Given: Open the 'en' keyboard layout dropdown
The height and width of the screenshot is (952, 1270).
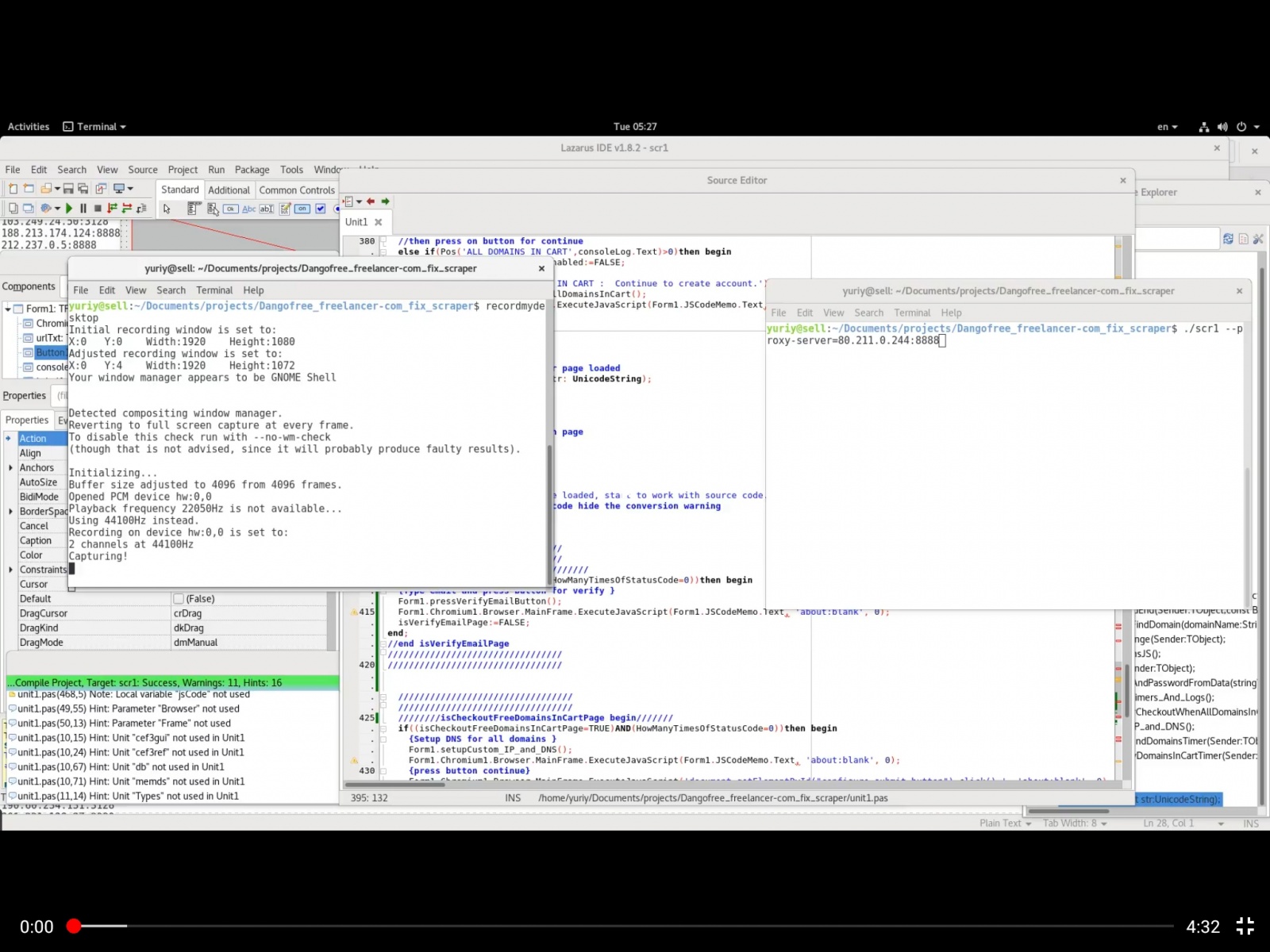Looking at the screenshot, I should coord(1167,127).
